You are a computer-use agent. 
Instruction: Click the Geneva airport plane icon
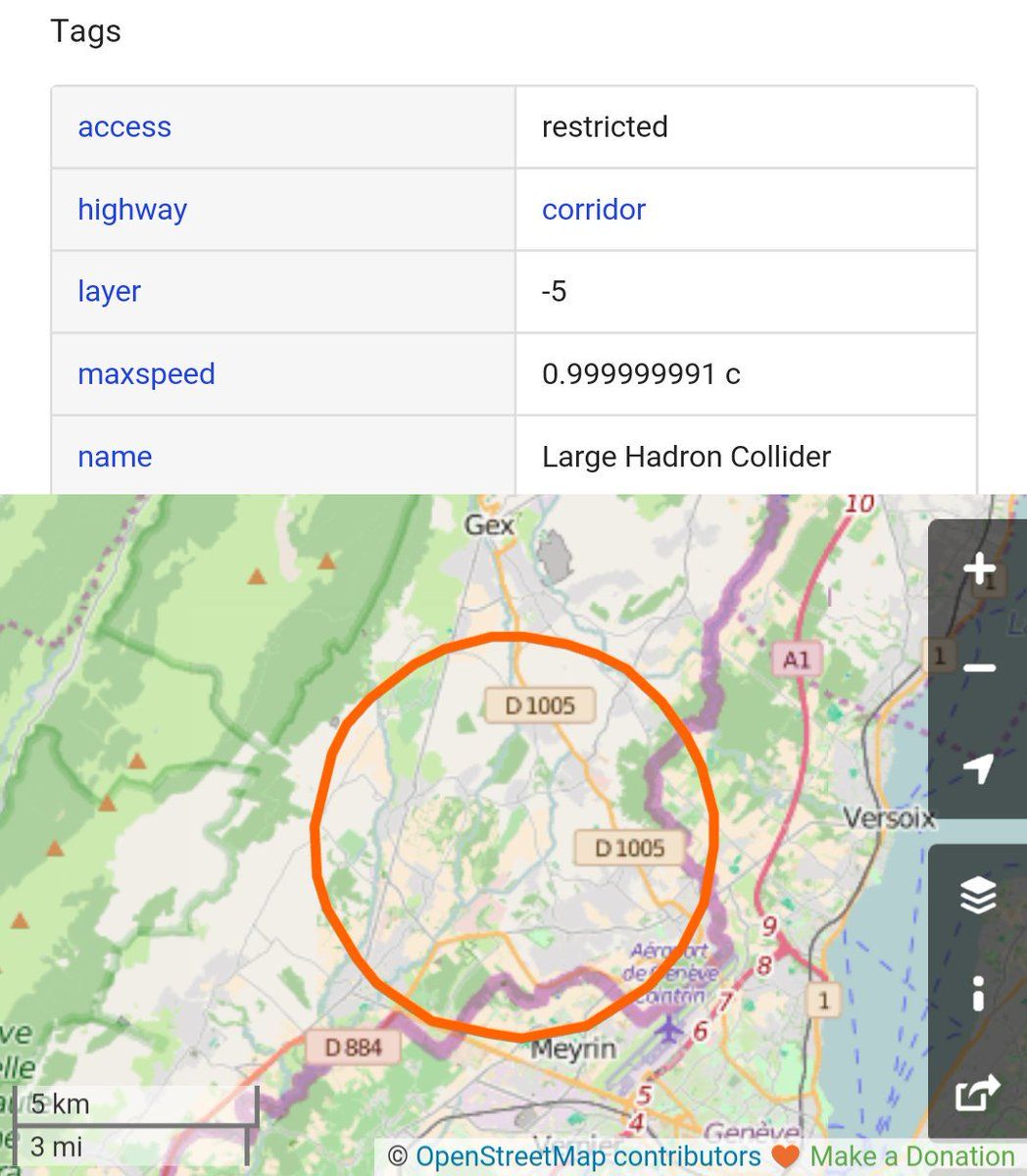[x=669, y=1030]
